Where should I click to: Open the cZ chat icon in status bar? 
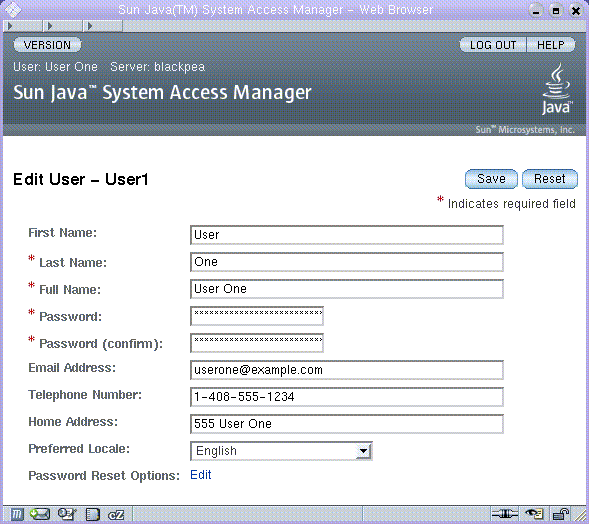(x=116, y=515)
